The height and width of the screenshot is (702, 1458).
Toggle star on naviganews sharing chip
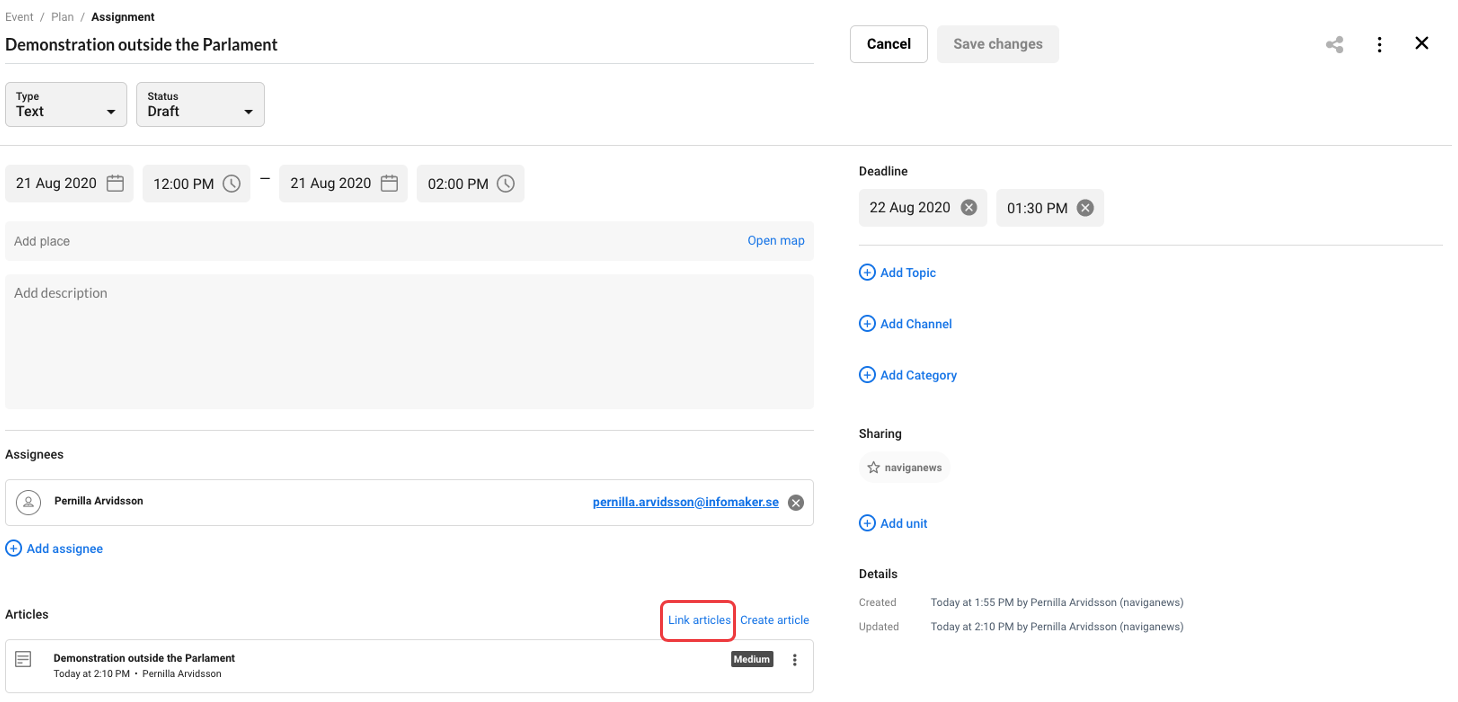tap(873, 468)
